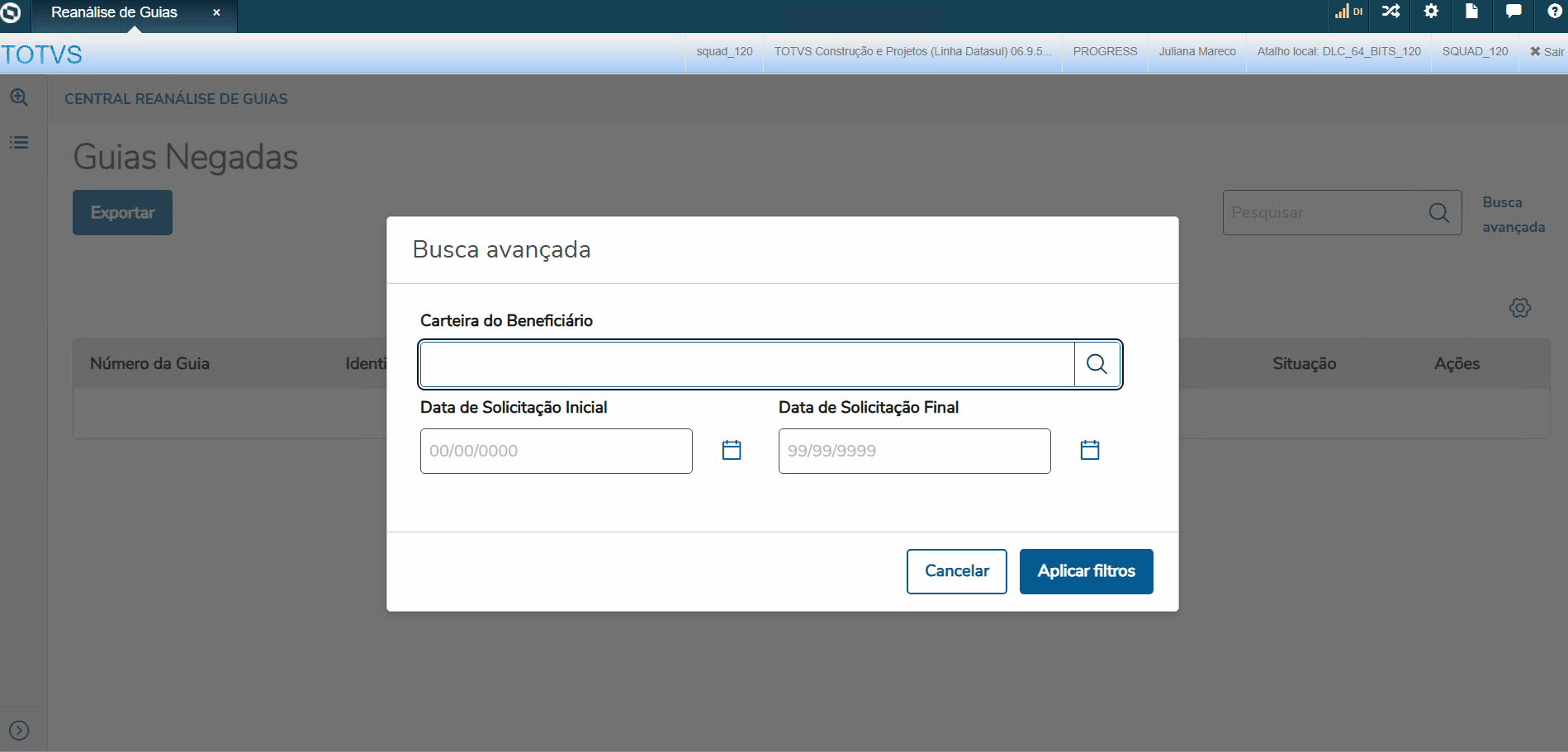The image size is (1568, 752).
Task: Click Data de Solicitação Inicial field
Action: [557, 451]
